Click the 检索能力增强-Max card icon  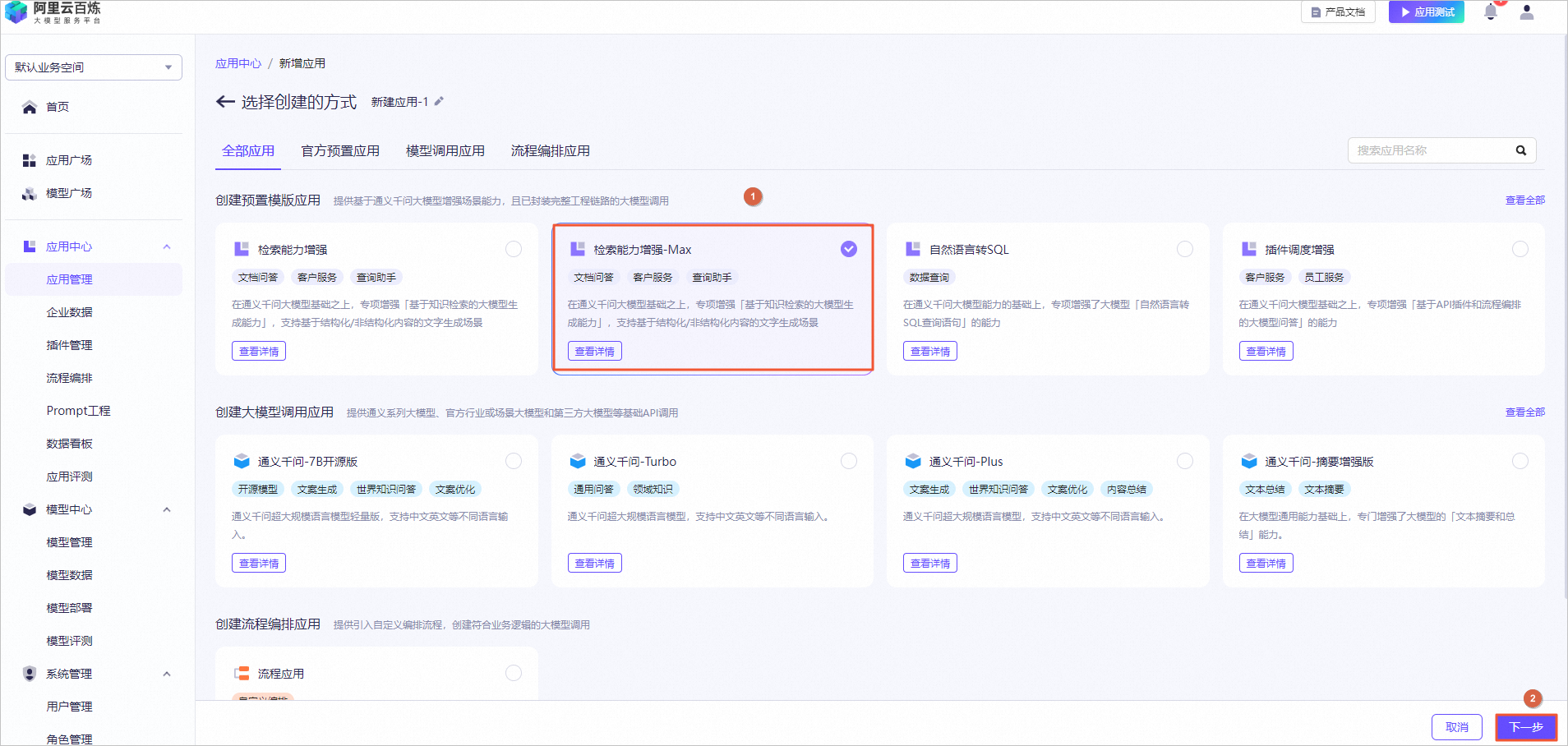pyautogui.click(x=578, y=249)
